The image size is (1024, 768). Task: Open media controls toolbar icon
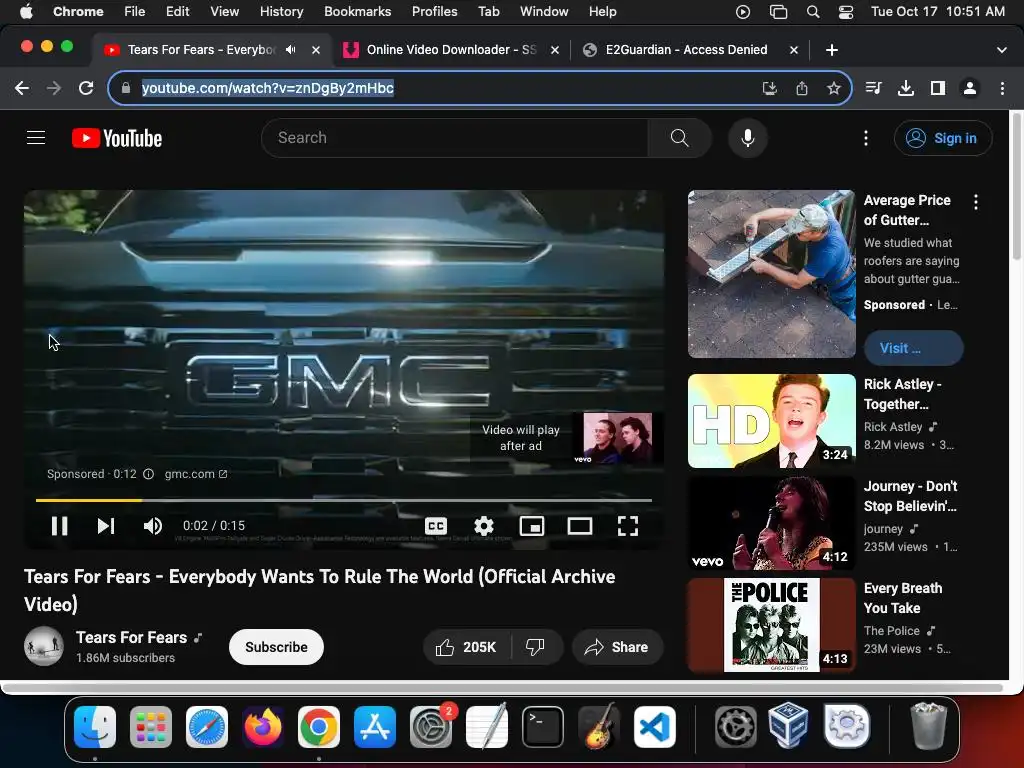[x=873, y=88]
